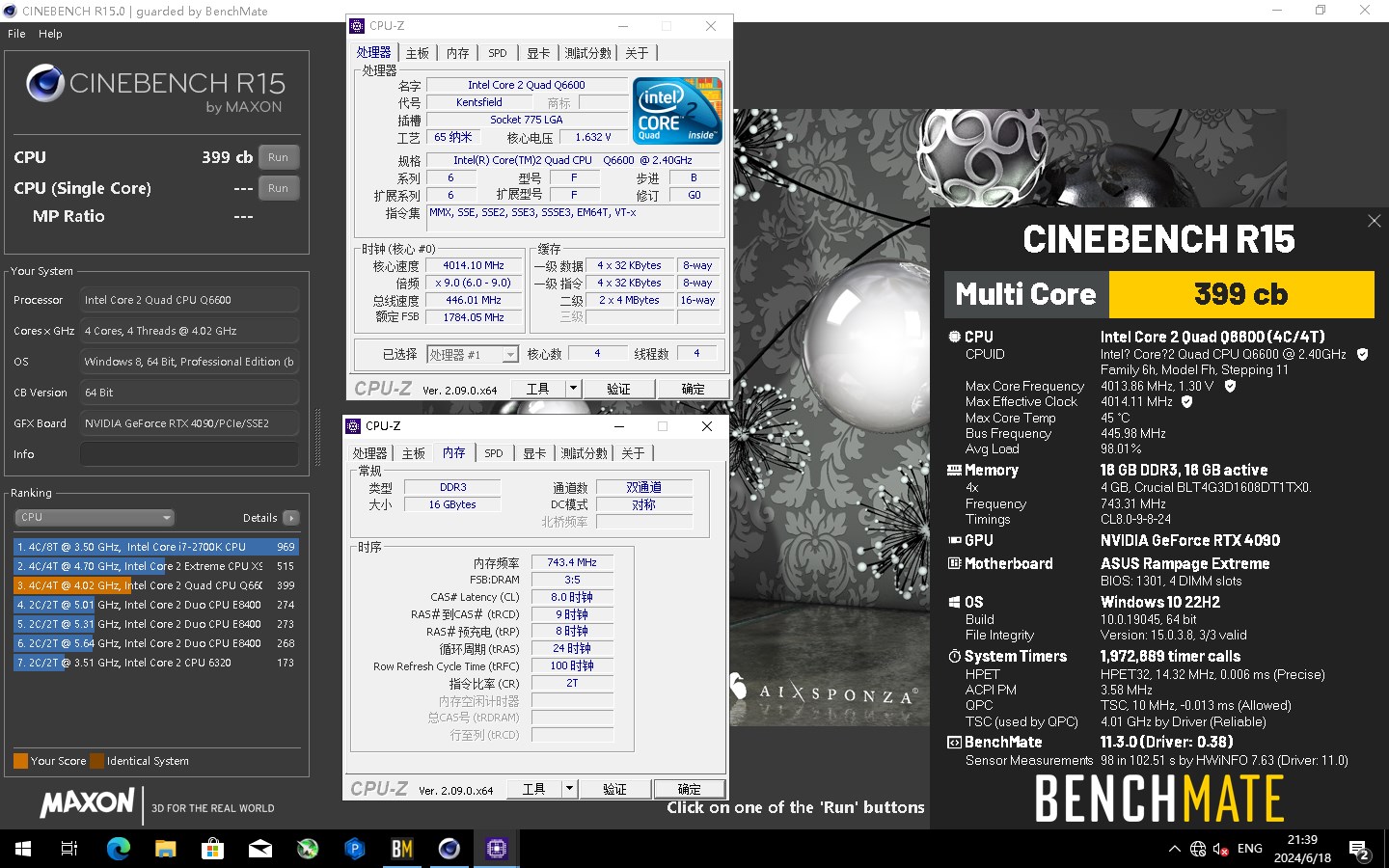Switch to CPU-Z on the taskbar
The image size is (1389, 868).
(x=497, y=849)
